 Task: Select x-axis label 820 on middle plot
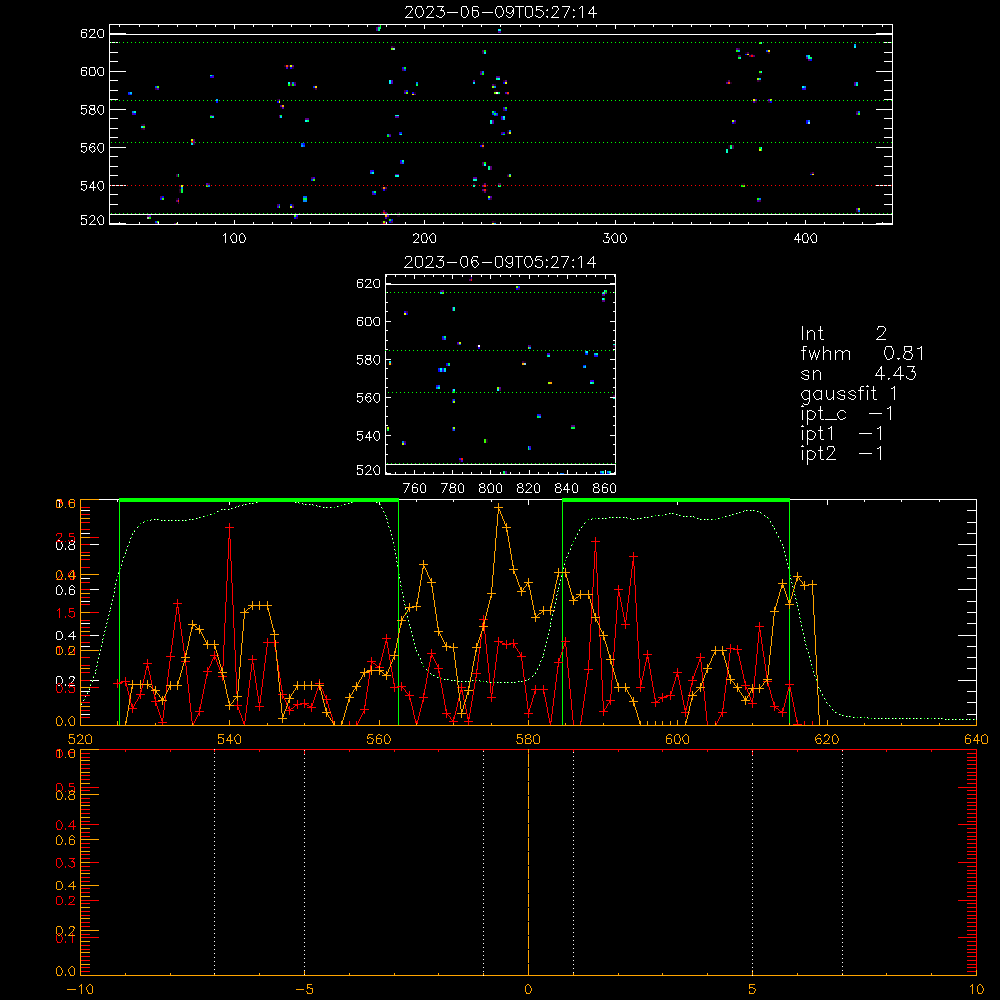tap(529, 489)
